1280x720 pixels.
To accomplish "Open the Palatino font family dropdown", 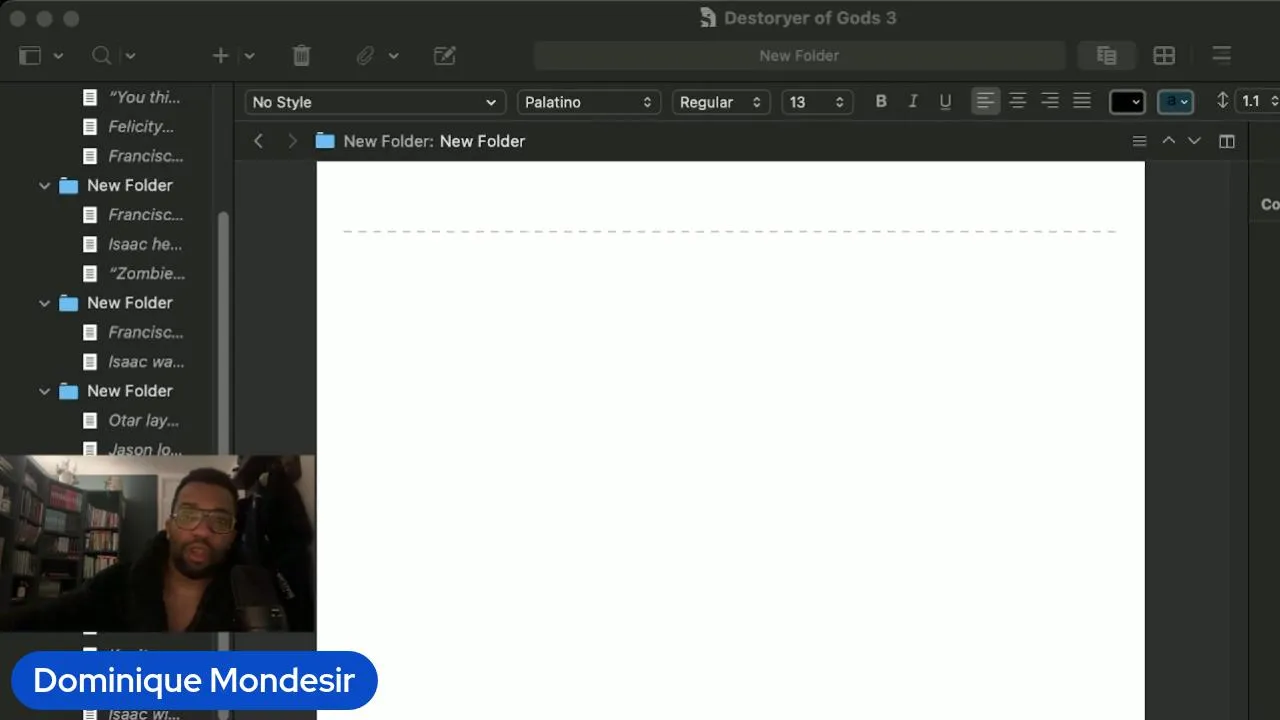I will coord(589,102).
